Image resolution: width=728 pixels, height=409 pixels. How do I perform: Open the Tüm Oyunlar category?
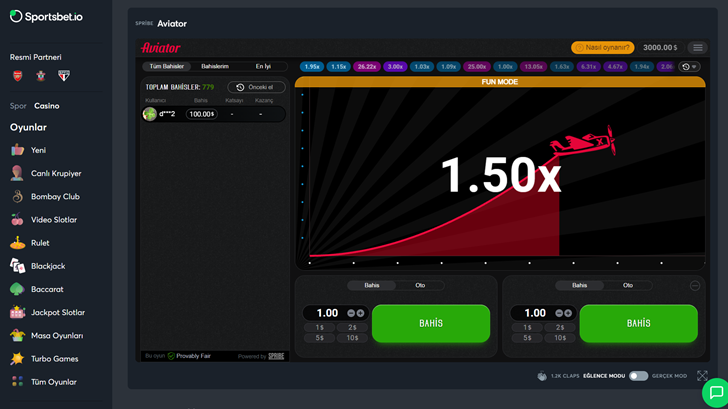43,382
